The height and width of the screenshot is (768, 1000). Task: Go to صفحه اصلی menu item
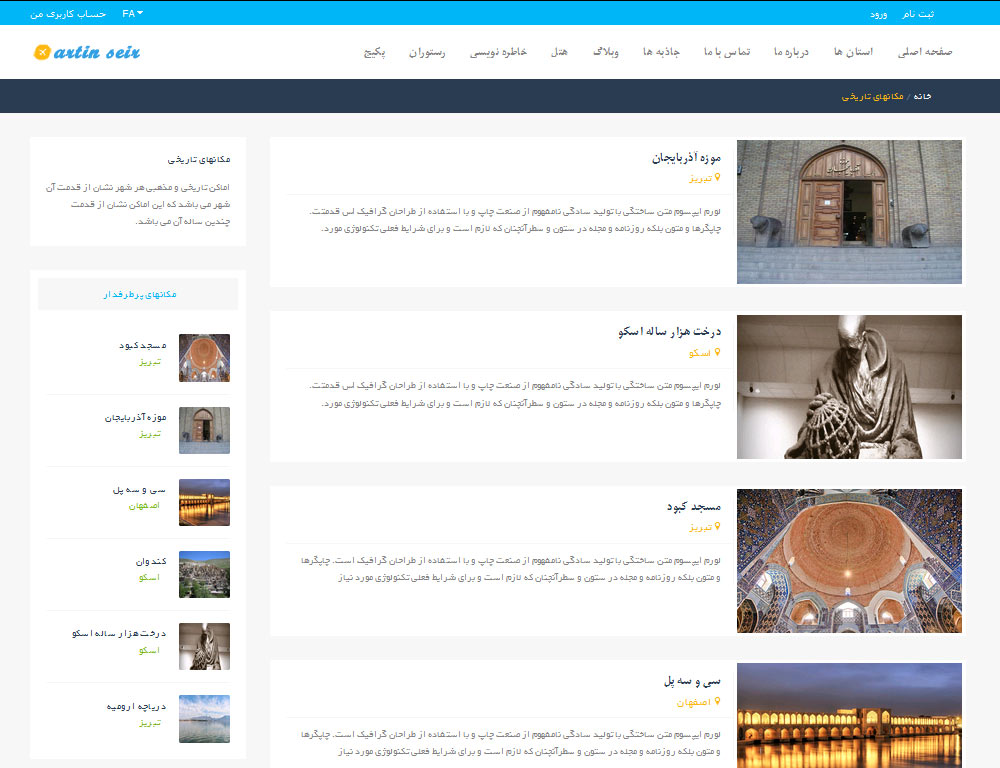(x=925, y=52)
